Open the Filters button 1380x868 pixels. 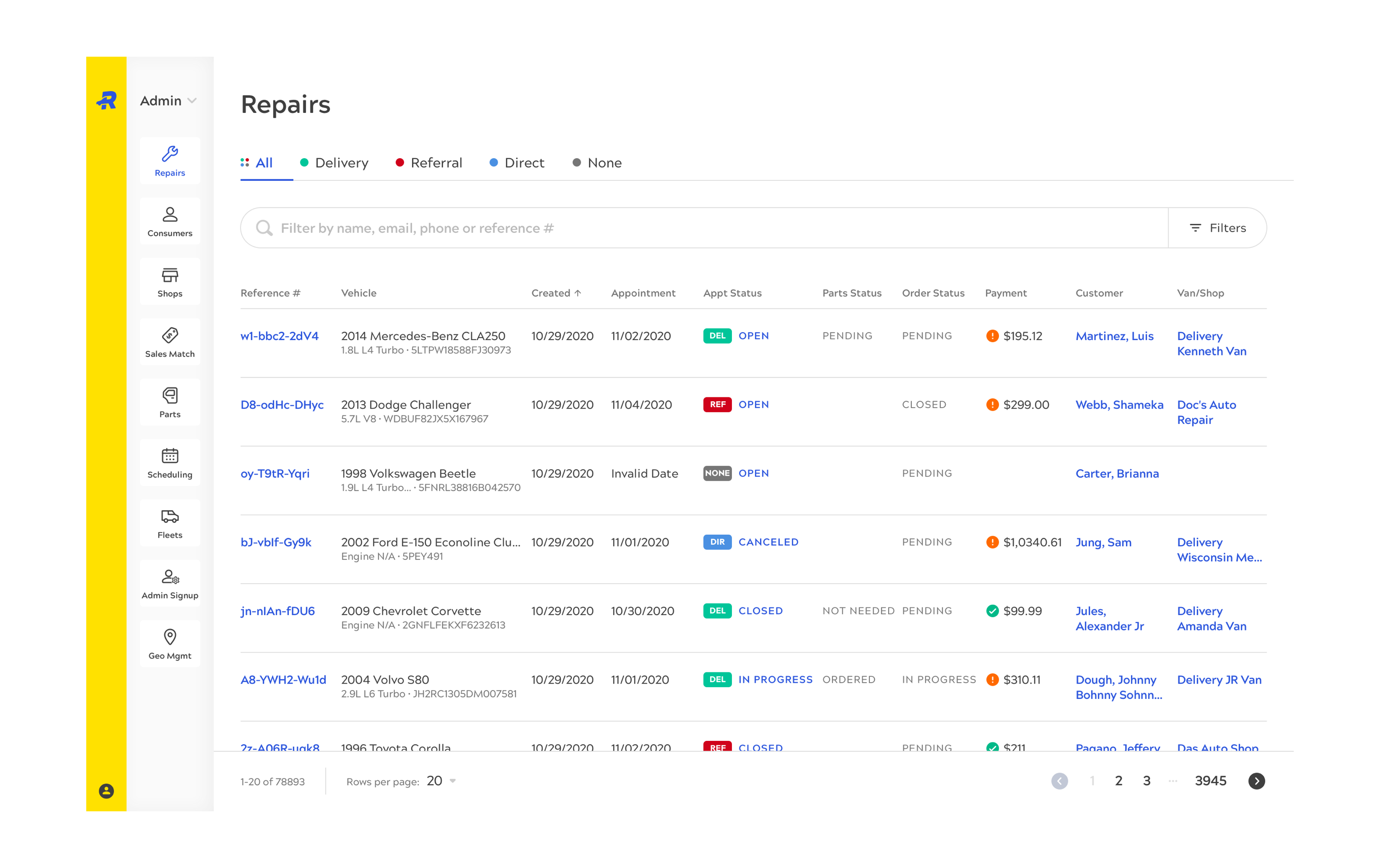point(1217,228)
